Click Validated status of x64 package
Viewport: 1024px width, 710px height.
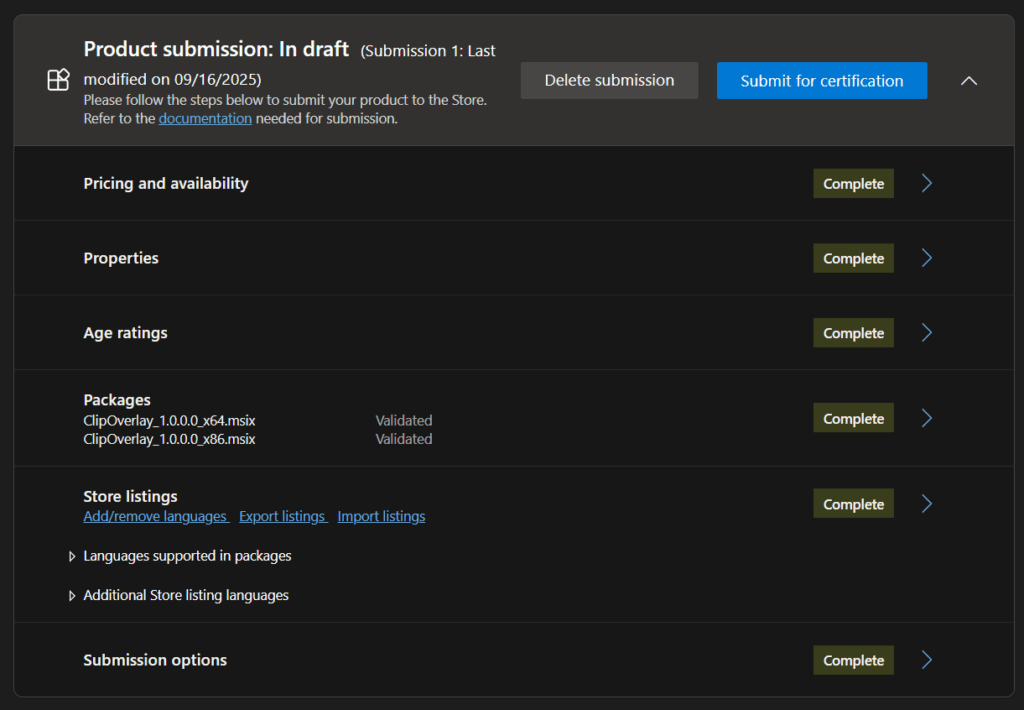pyautogui.click(x=404, y=421)
